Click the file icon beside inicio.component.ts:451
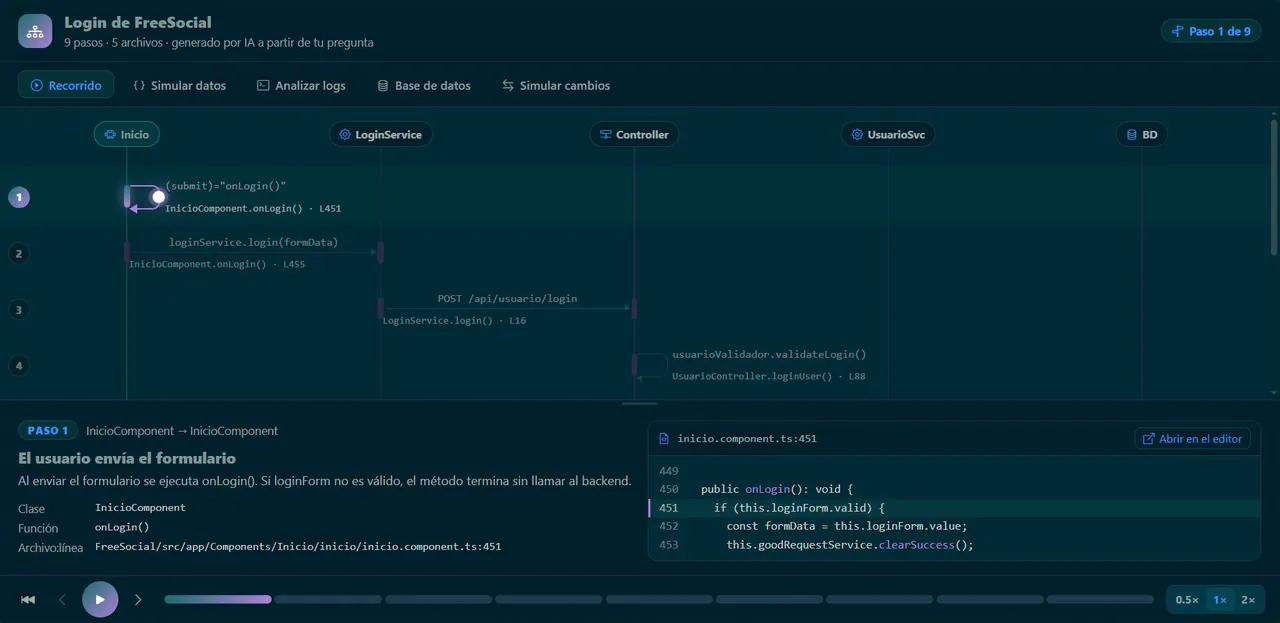 point(665,438)
